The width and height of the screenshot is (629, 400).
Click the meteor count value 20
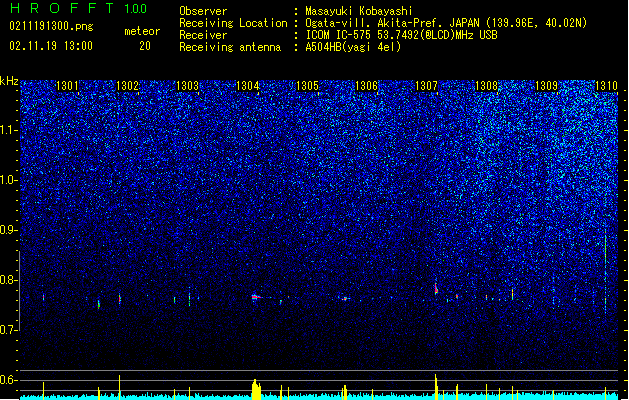click(x=145, y=46)
